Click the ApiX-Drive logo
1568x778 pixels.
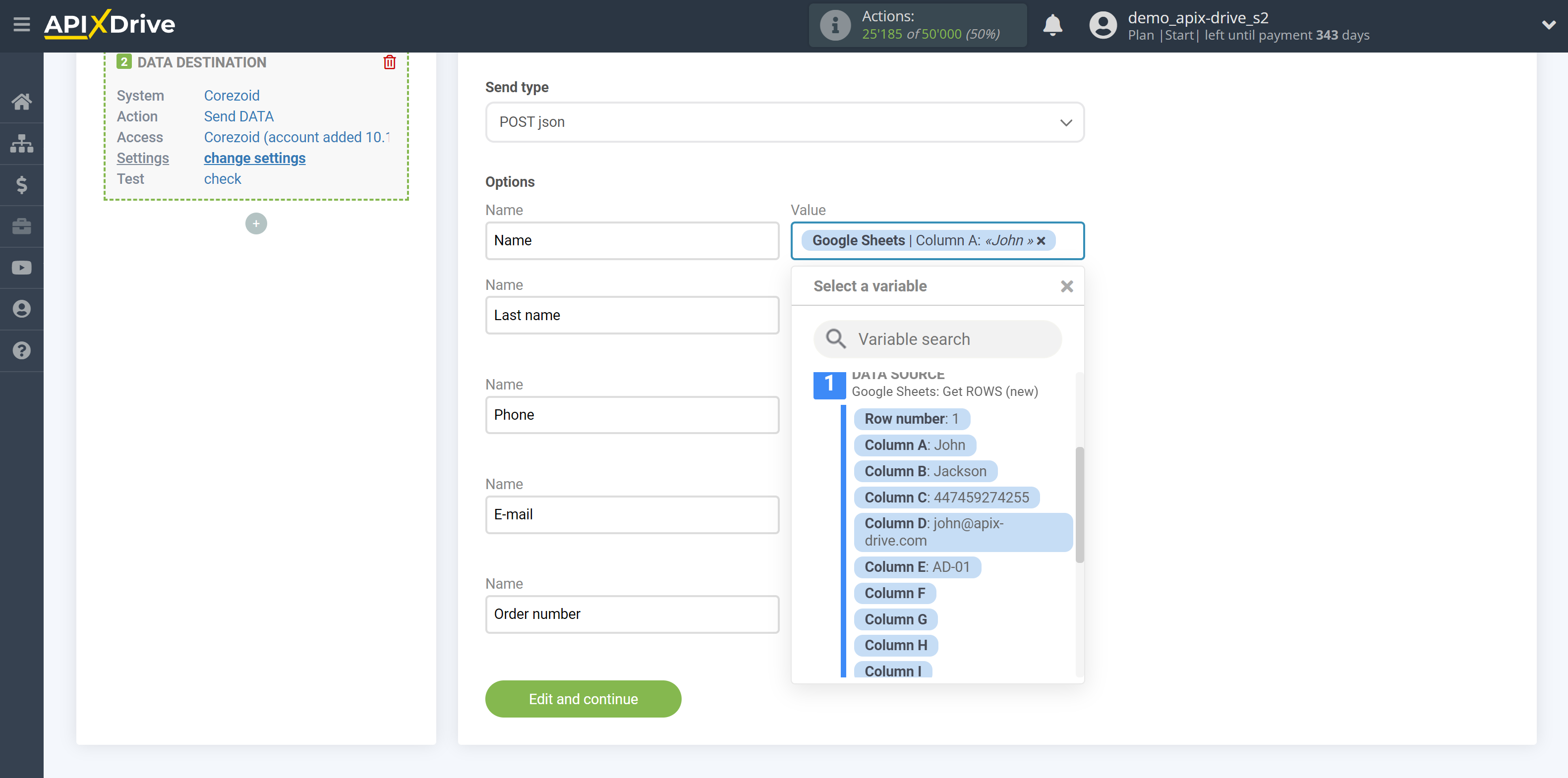pyautogui.click(x=110, y=24)
